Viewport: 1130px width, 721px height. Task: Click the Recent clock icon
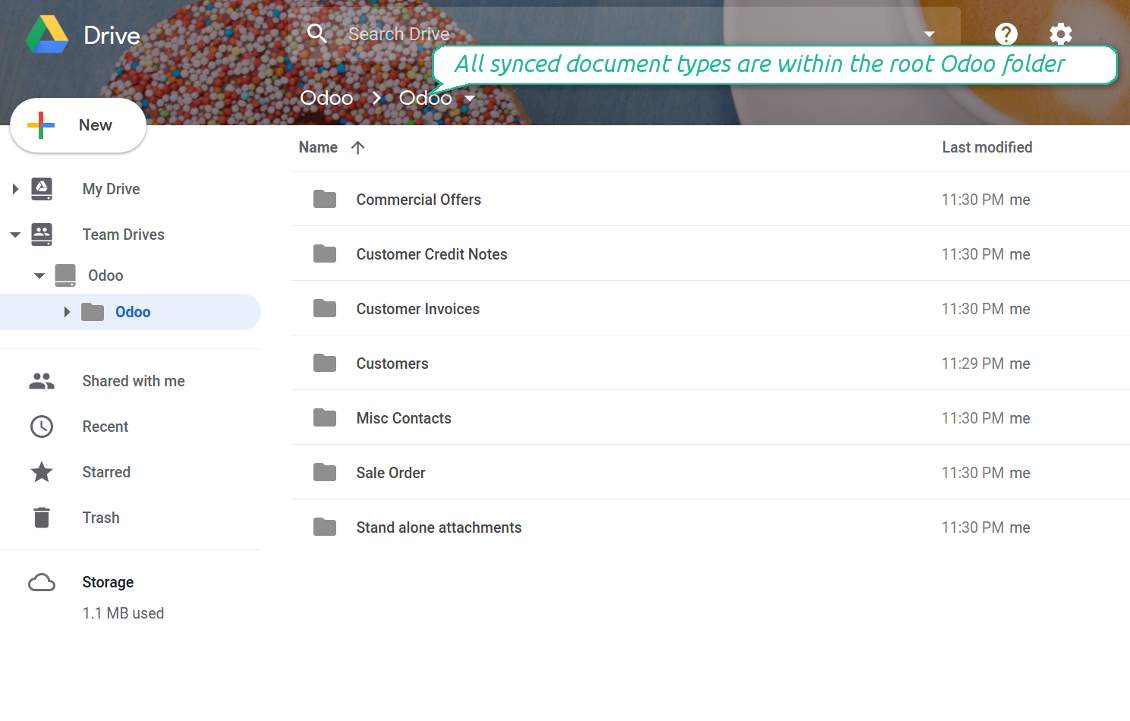point(42,427)
